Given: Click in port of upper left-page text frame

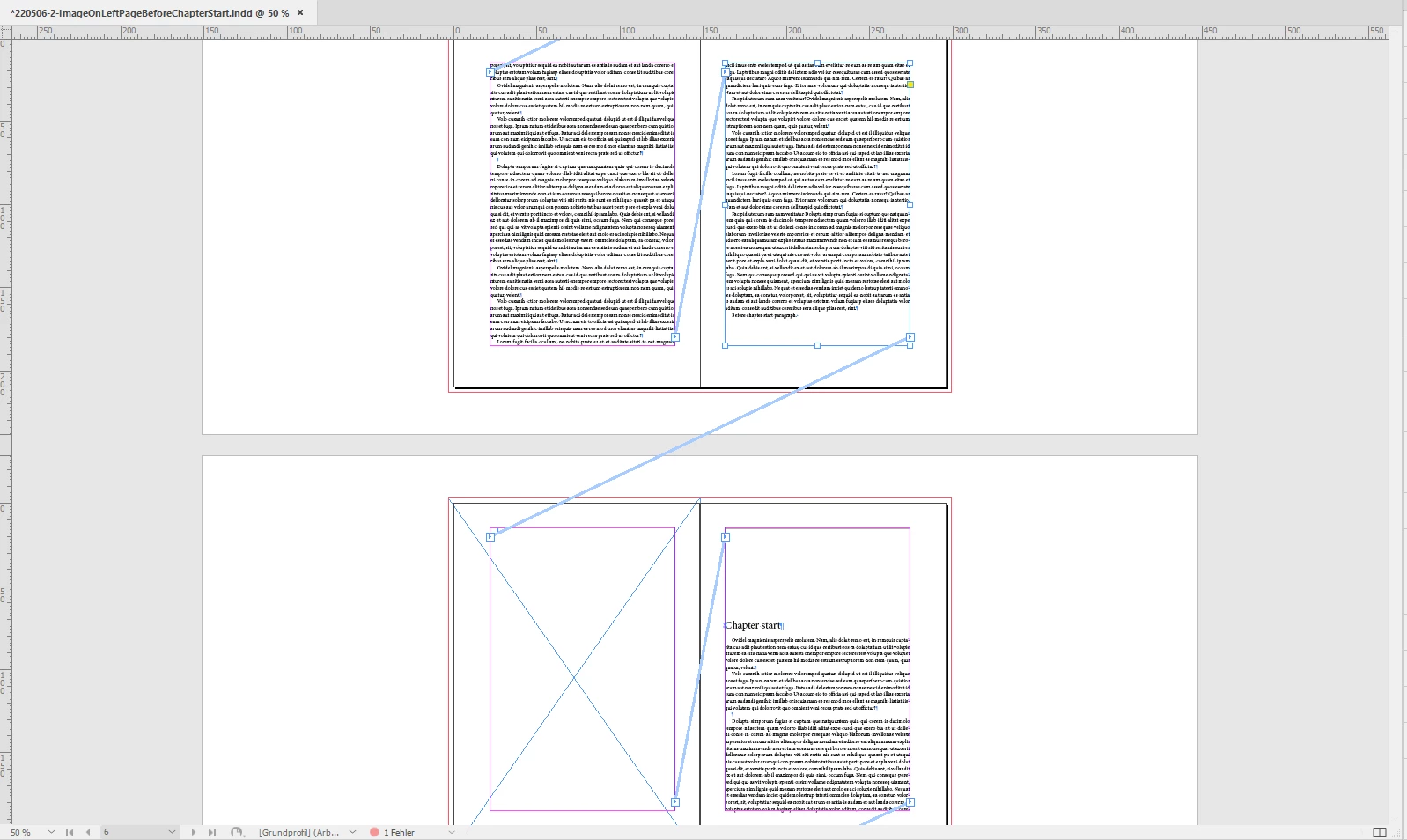Looking at the screenshot, I should pyautogui.click(x=490, y=71).
